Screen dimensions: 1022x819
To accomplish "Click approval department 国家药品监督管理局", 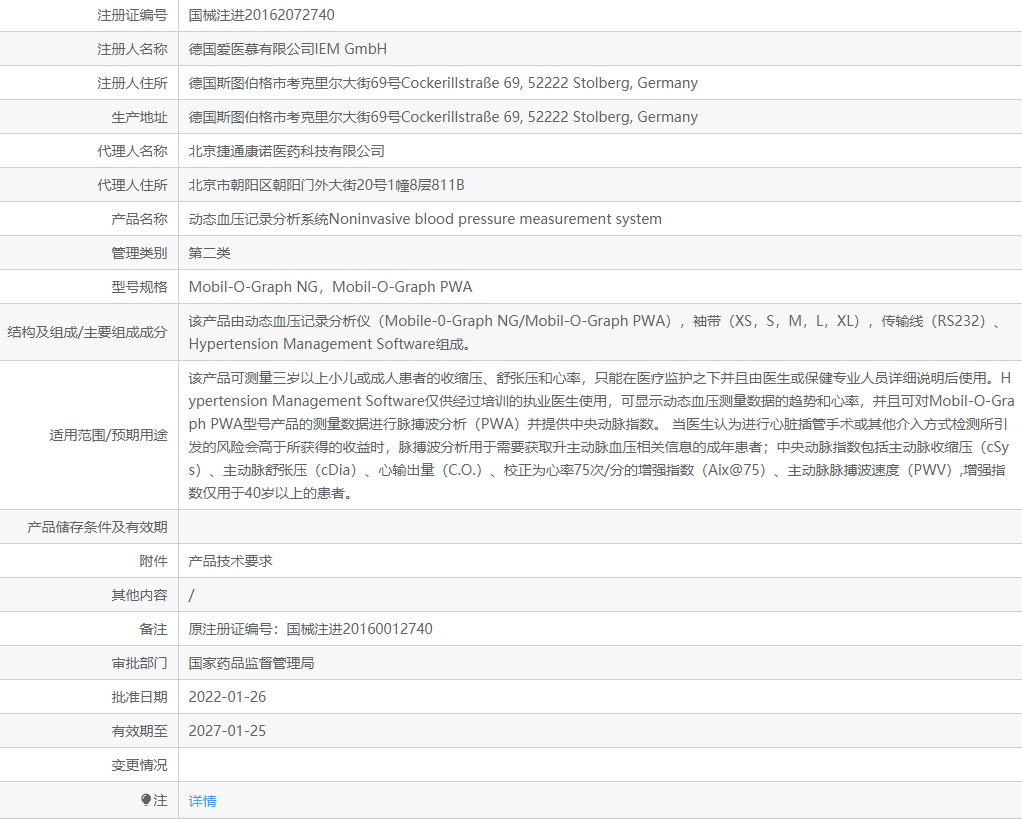I will (x=251, y=663).
